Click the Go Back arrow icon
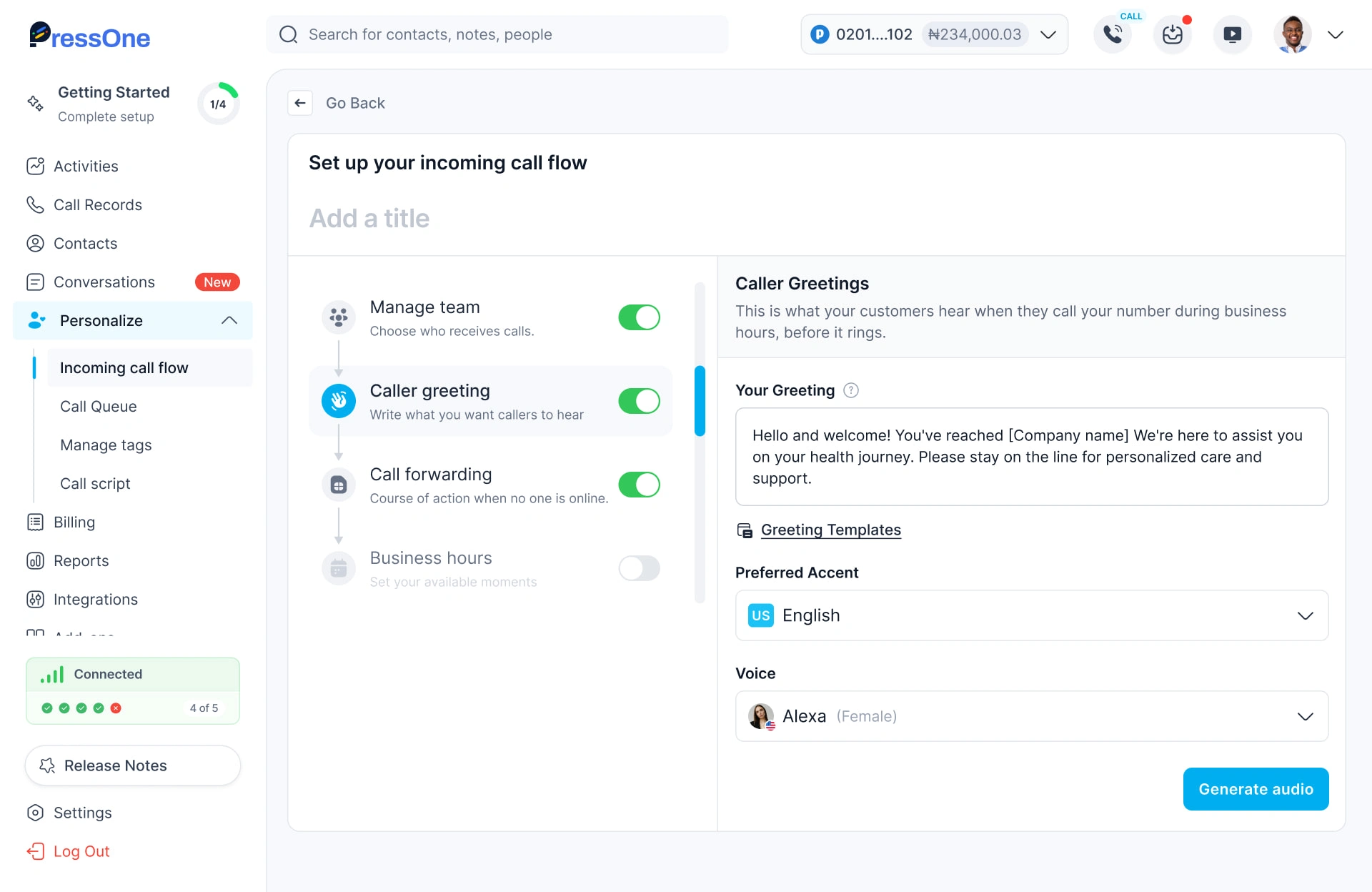1372x892 pixels. tap(300, 103)
